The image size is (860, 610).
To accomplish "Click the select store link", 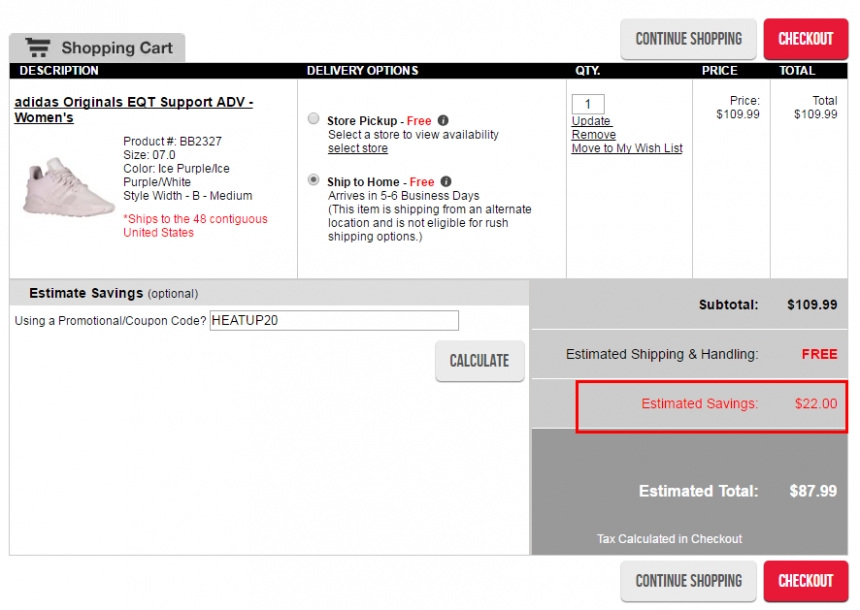I will pos(358,148).
